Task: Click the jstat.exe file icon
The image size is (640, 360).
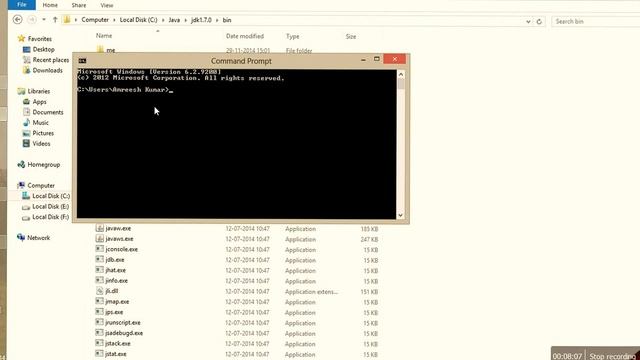Action: (x=99, y=353)
